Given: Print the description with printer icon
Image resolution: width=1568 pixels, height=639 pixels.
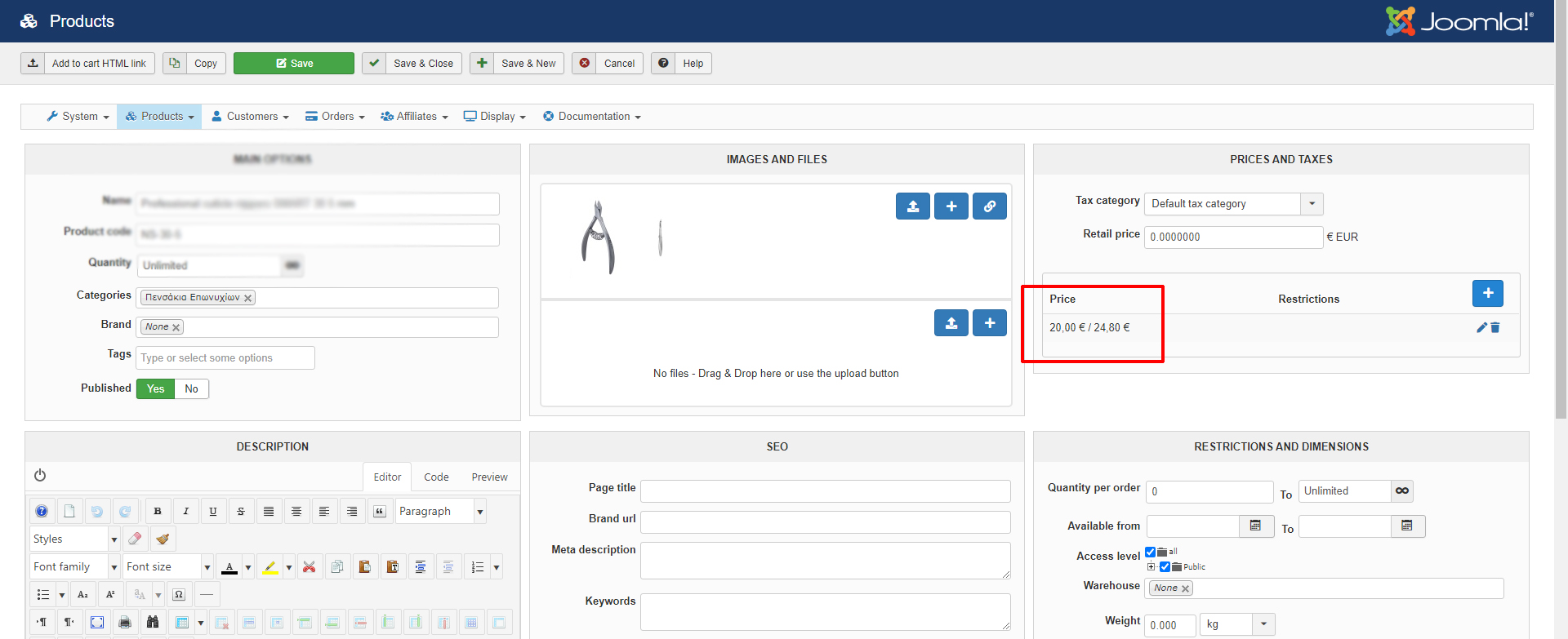Looking at the screenshot, I should (x=125, y=623).
